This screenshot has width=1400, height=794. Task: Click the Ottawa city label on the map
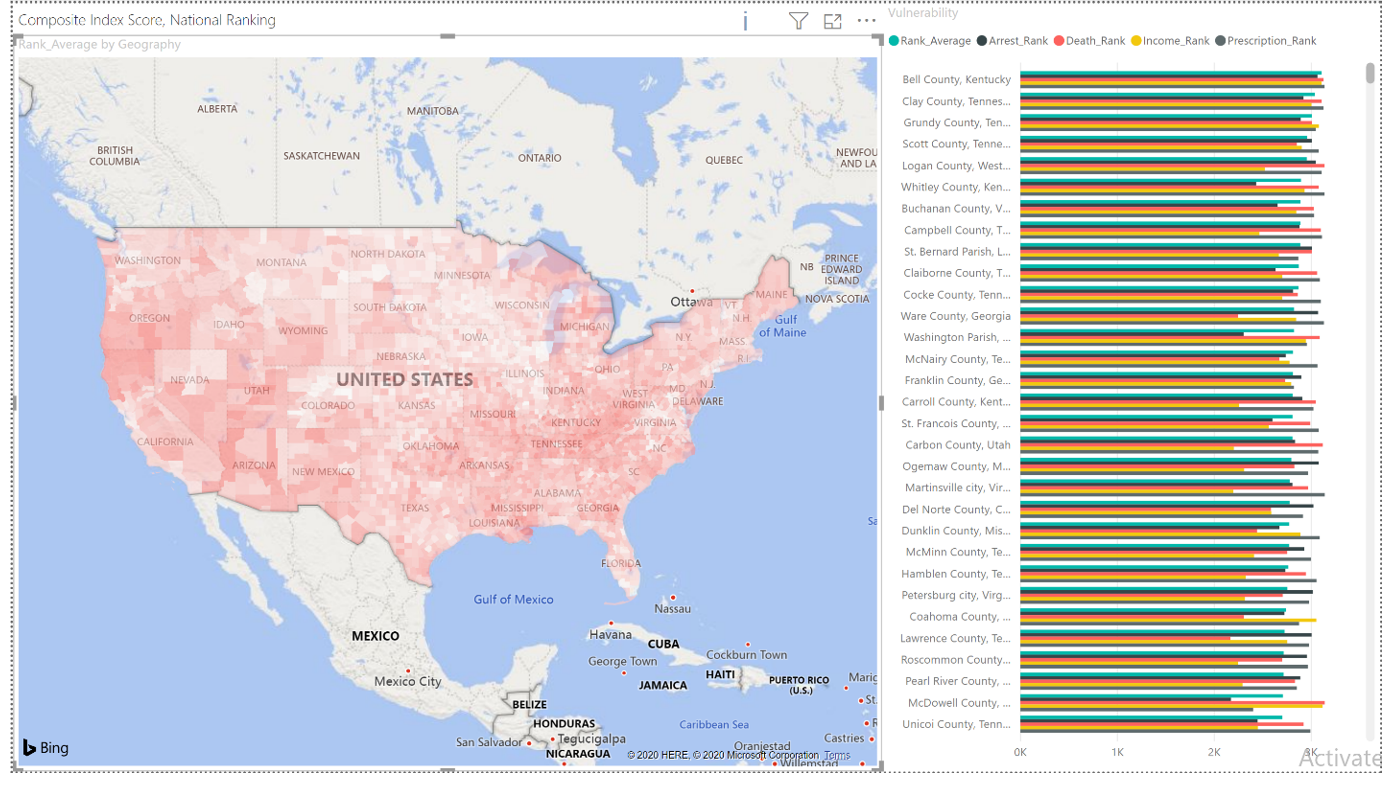tap(692, 302)
